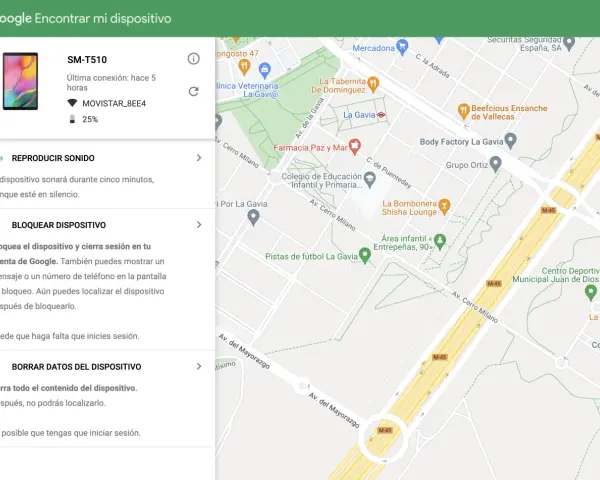
Task: Click the Av. de la Gavia street label
Action: (x=309, y=119)
